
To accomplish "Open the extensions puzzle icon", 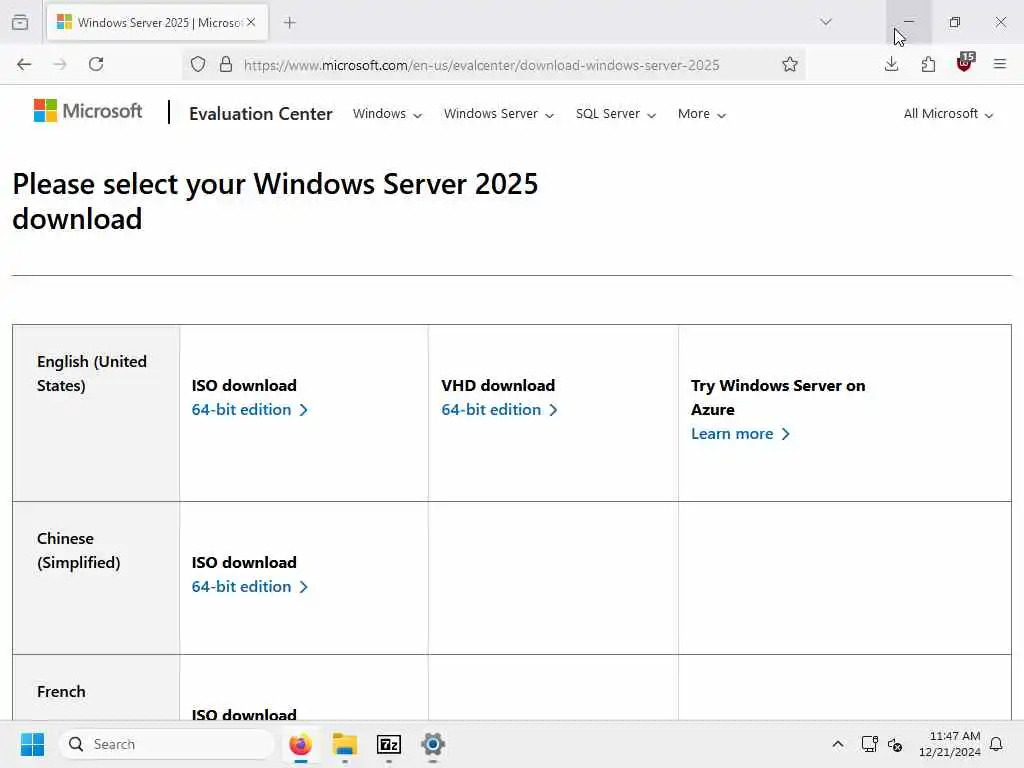I will 928,64.
